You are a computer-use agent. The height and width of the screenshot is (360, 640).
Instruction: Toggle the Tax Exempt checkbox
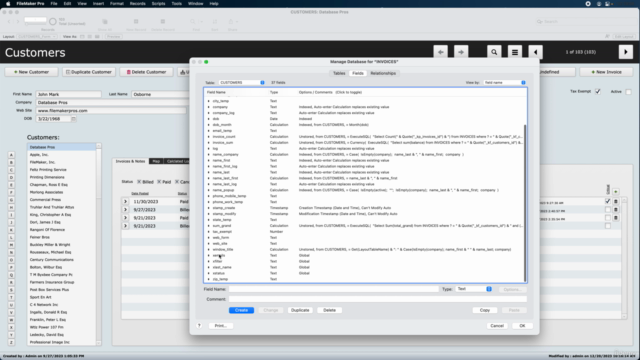(598, 92)
